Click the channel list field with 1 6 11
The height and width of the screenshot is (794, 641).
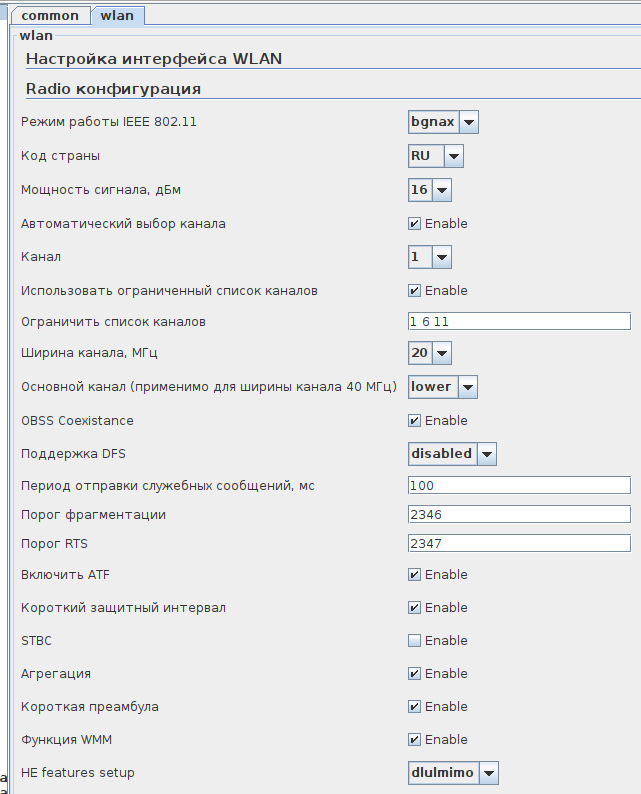coord(519,321)
